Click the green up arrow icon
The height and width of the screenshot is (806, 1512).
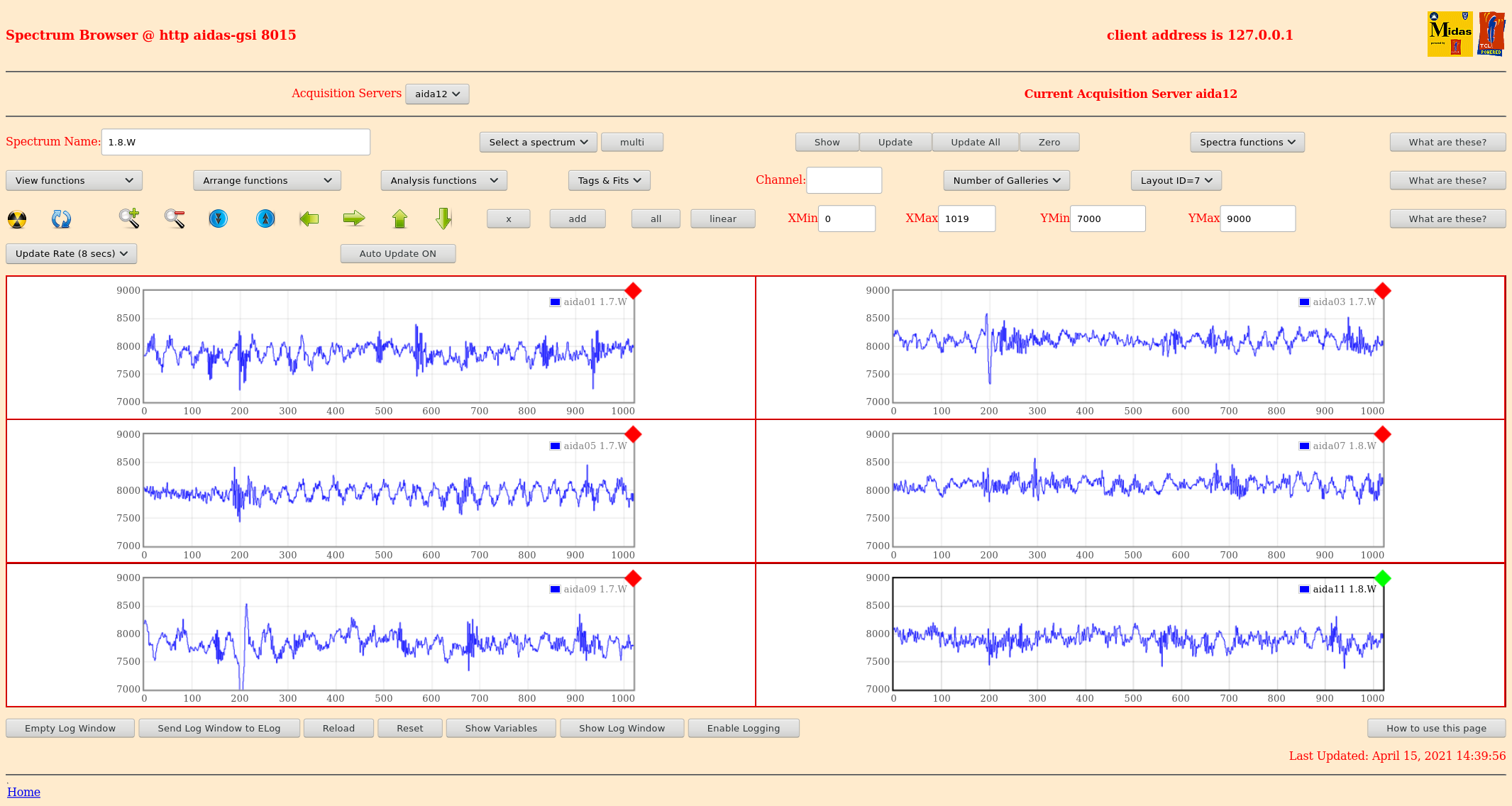(x=399, y=219)
